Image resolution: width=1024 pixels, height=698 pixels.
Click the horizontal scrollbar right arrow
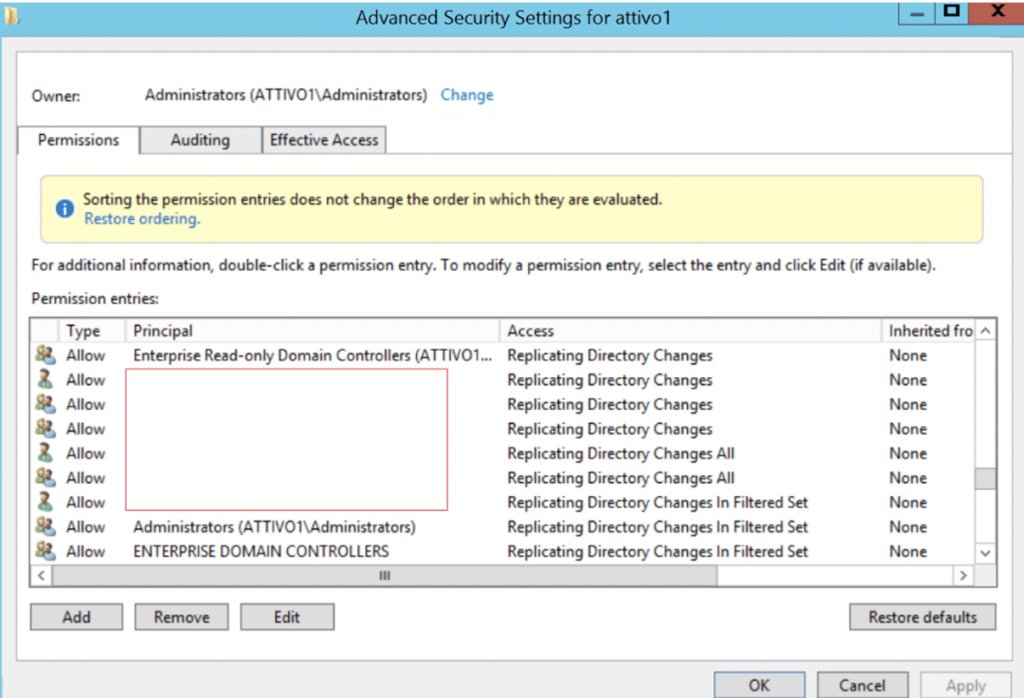pos(963,576)
